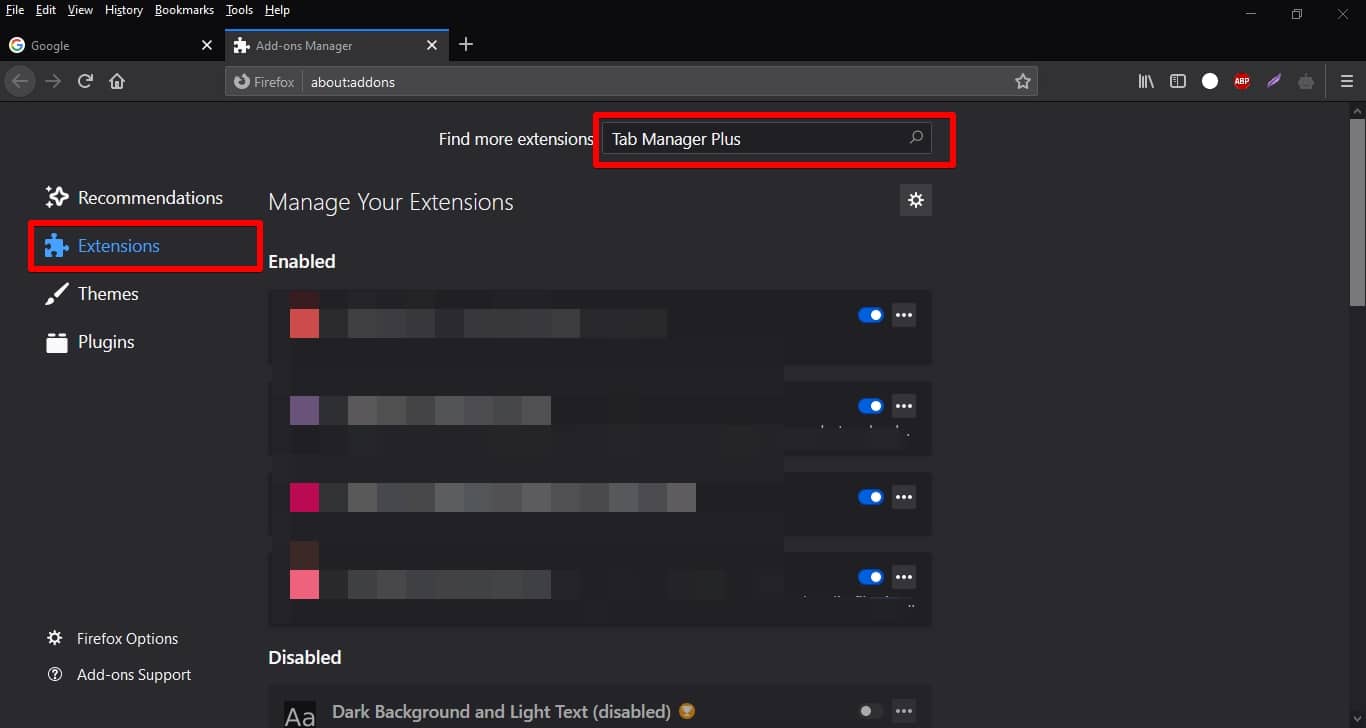1366x728 pixels.
Task: Open the Bookmarks menu
Action: [184, 10]
